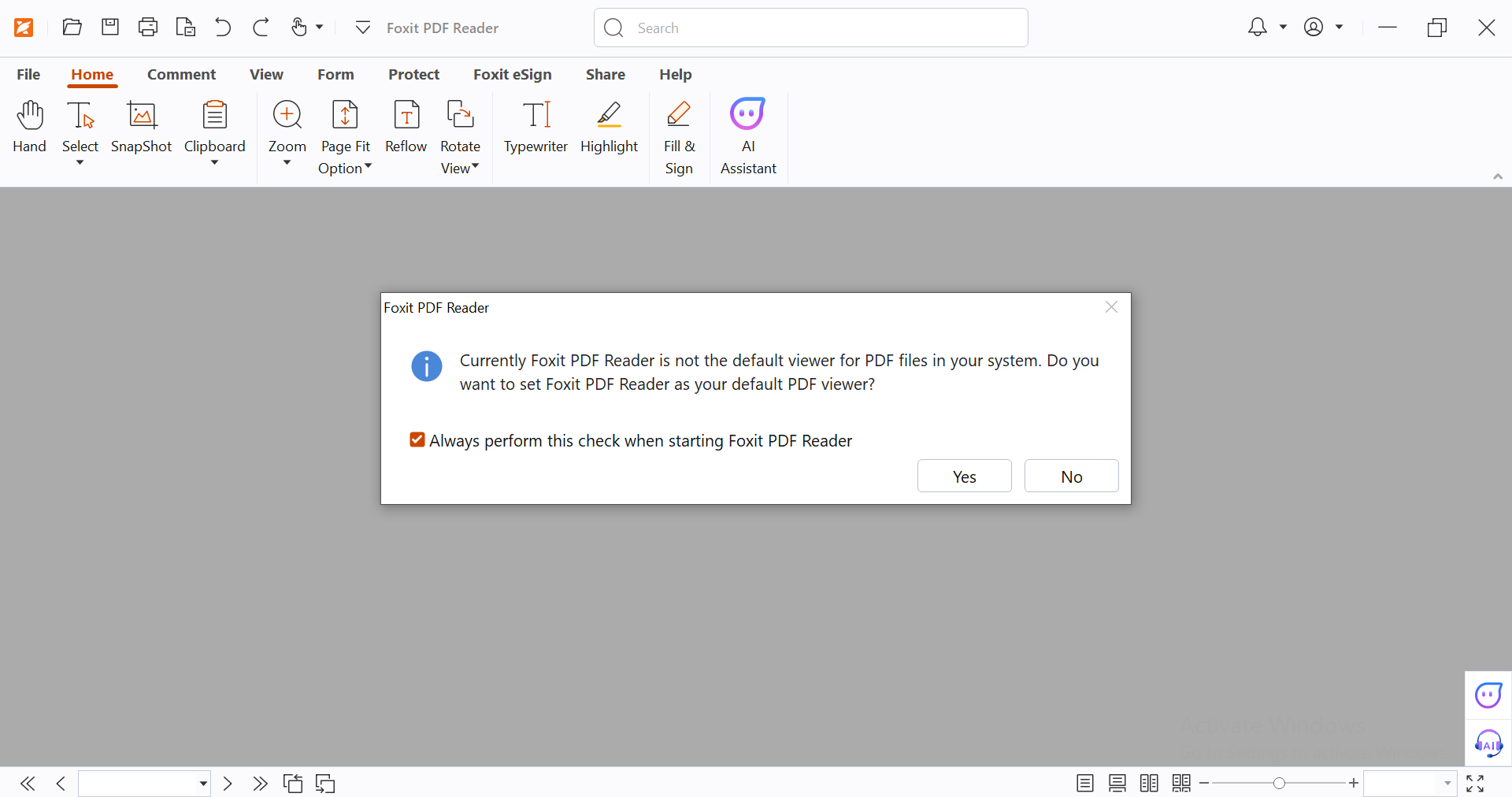Expand the account dropdown arrow
Screen dimensions: 1512x797
(1339, 28)
